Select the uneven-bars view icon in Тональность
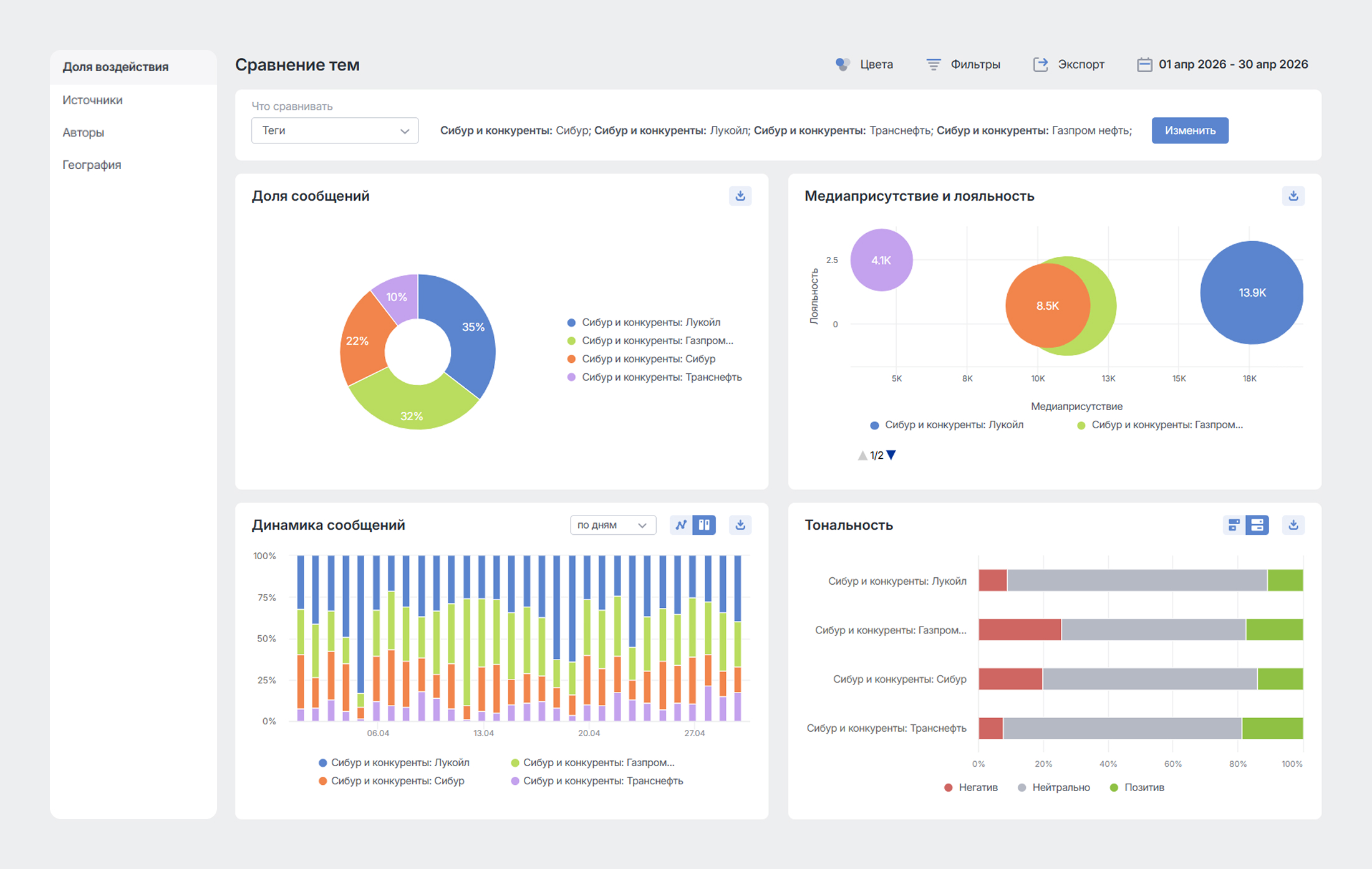Viewport: 1372px width, 869px height. [1234, 525]
